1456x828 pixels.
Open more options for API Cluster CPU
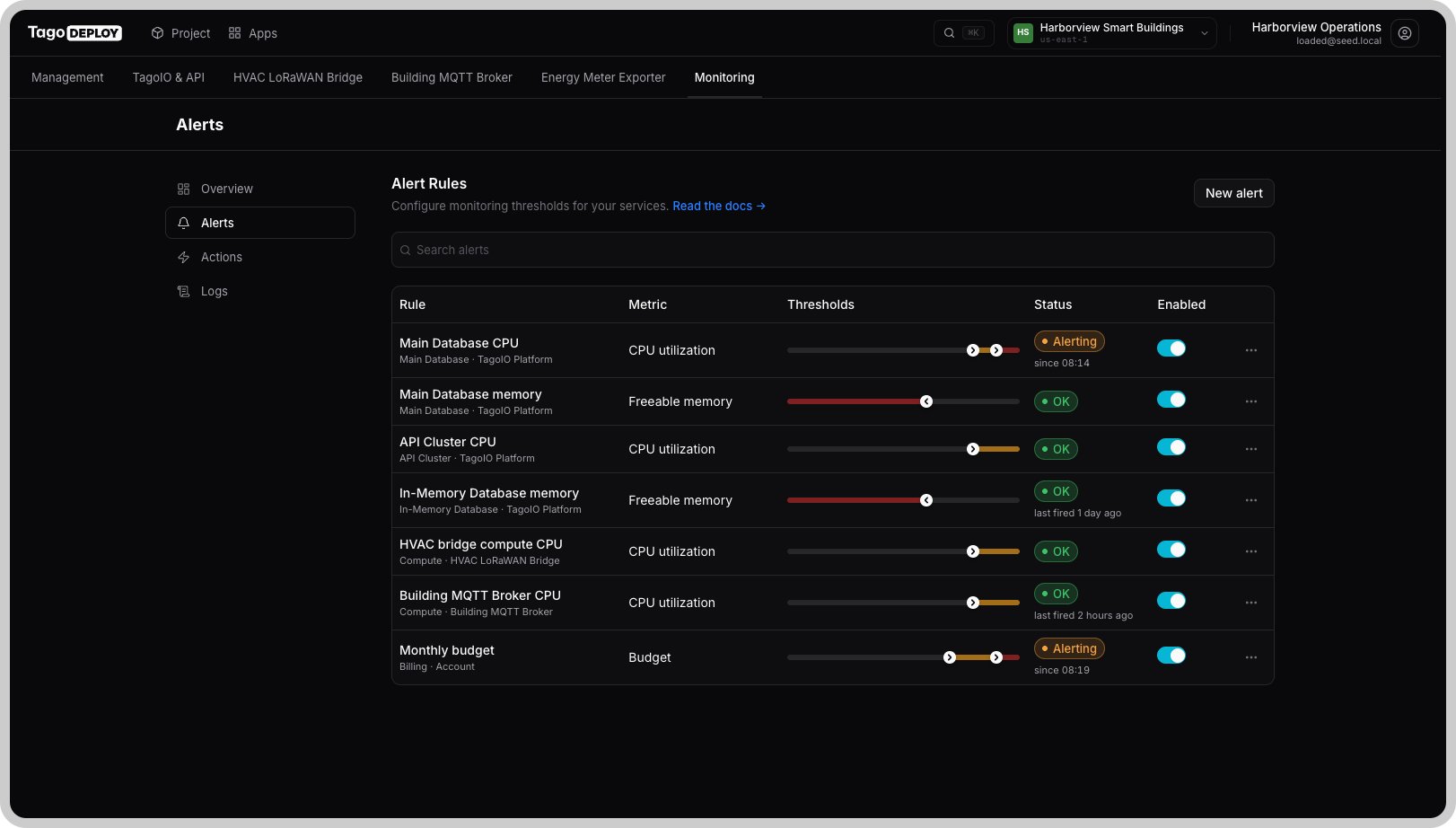pyautogui.click(x=1251, y=449)
